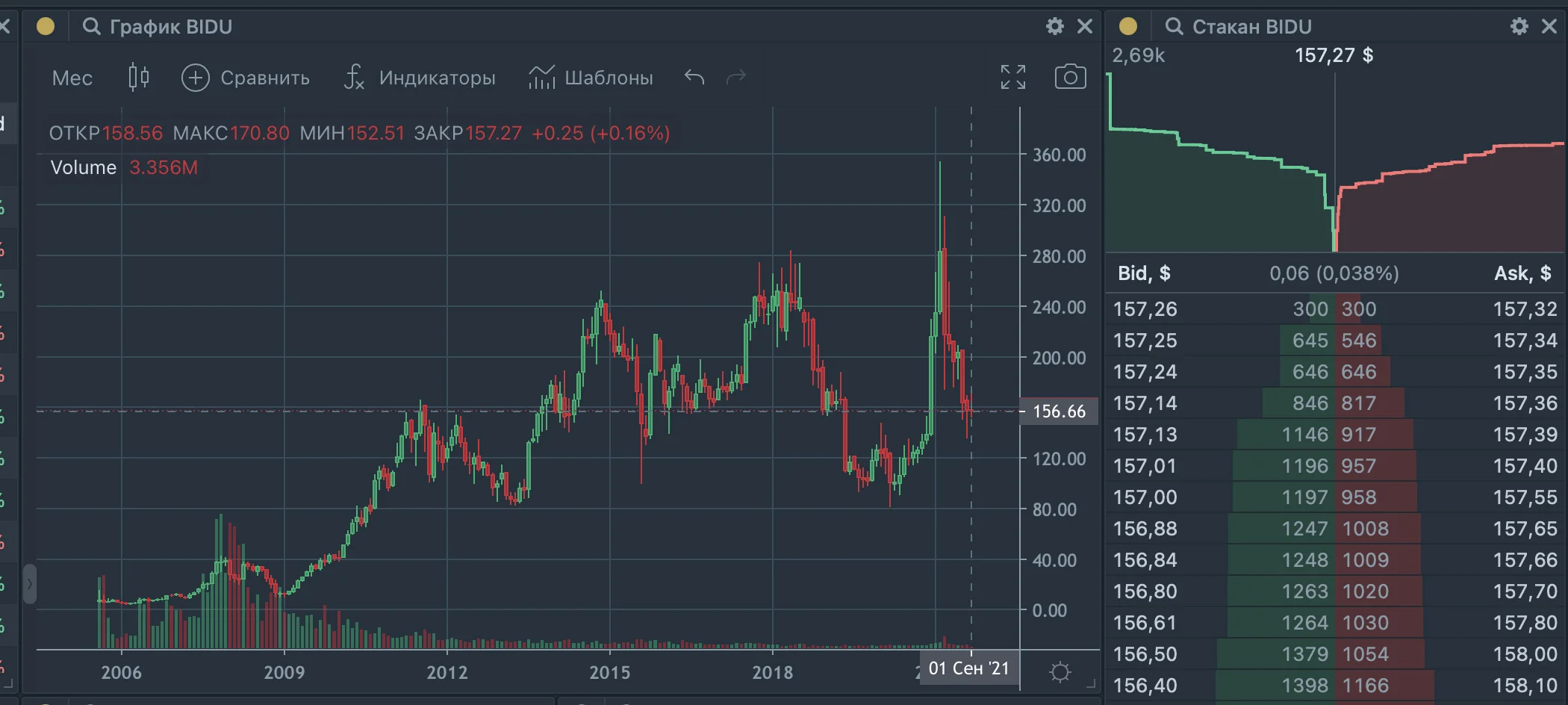
Task: Select bid price 157,13
Action: [1145, 435]
